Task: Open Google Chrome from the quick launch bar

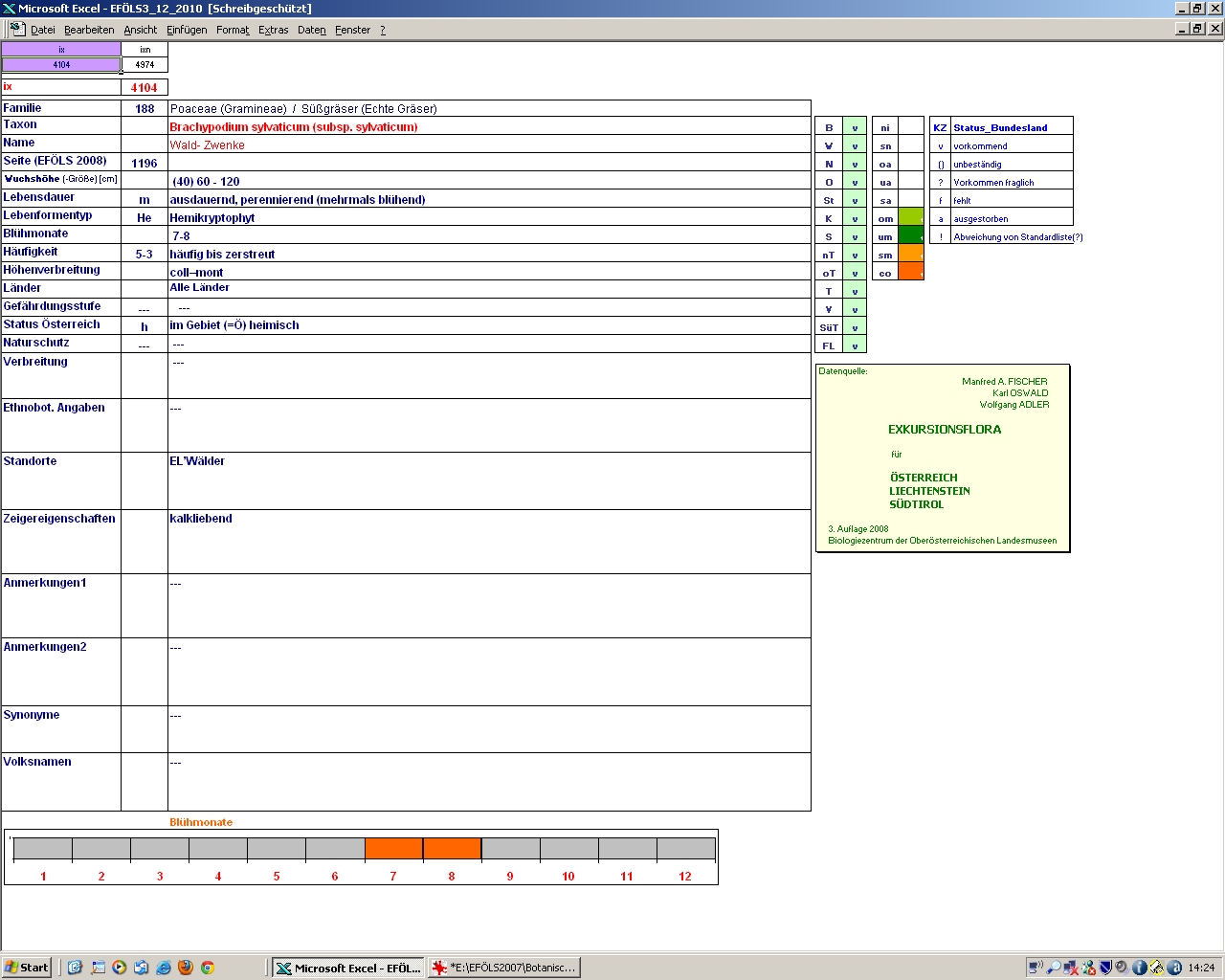Action: 207,968
